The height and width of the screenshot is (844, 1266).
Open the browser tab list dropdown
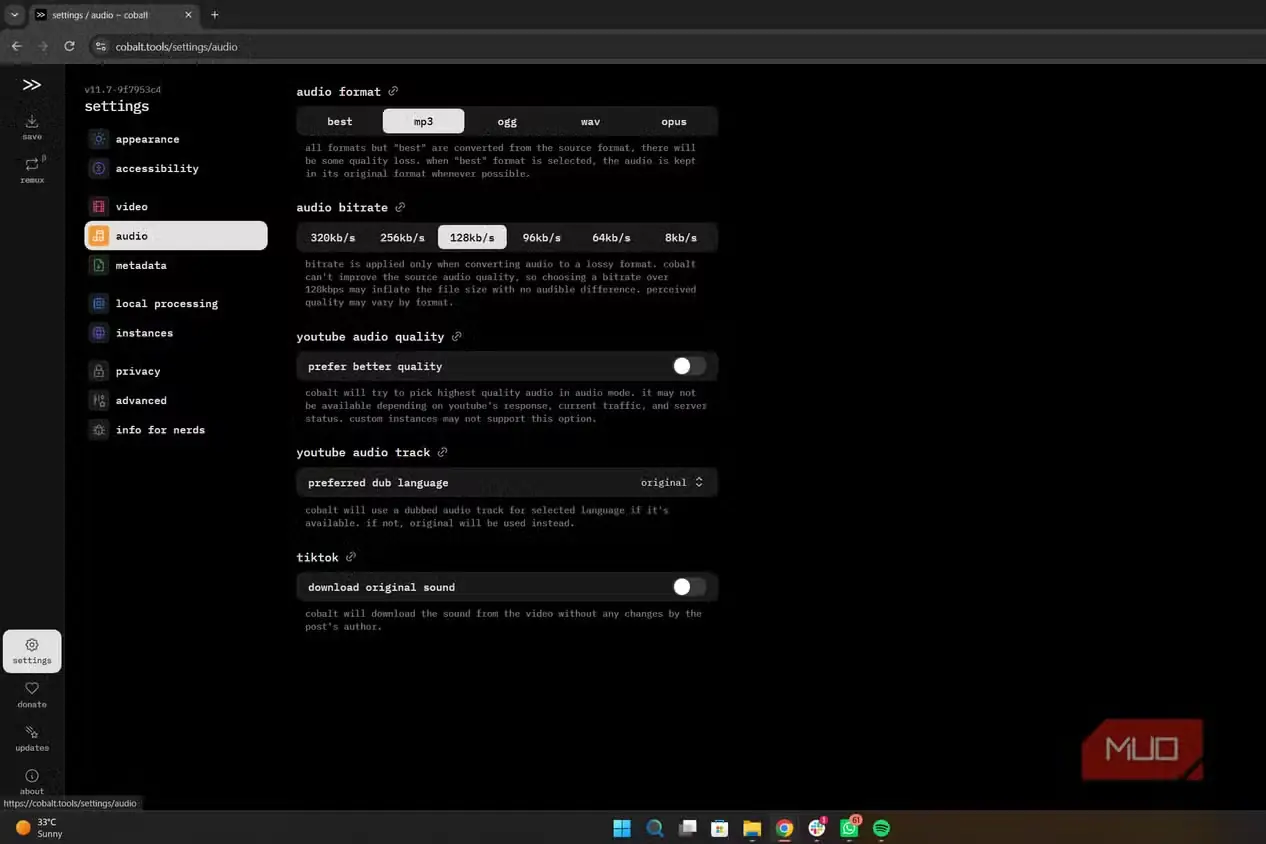click(14, 15)
